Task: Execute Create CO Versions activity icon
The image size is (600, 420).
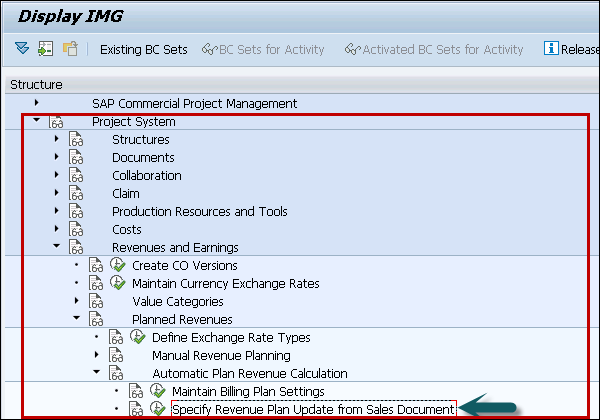Action: pos(117,265)
